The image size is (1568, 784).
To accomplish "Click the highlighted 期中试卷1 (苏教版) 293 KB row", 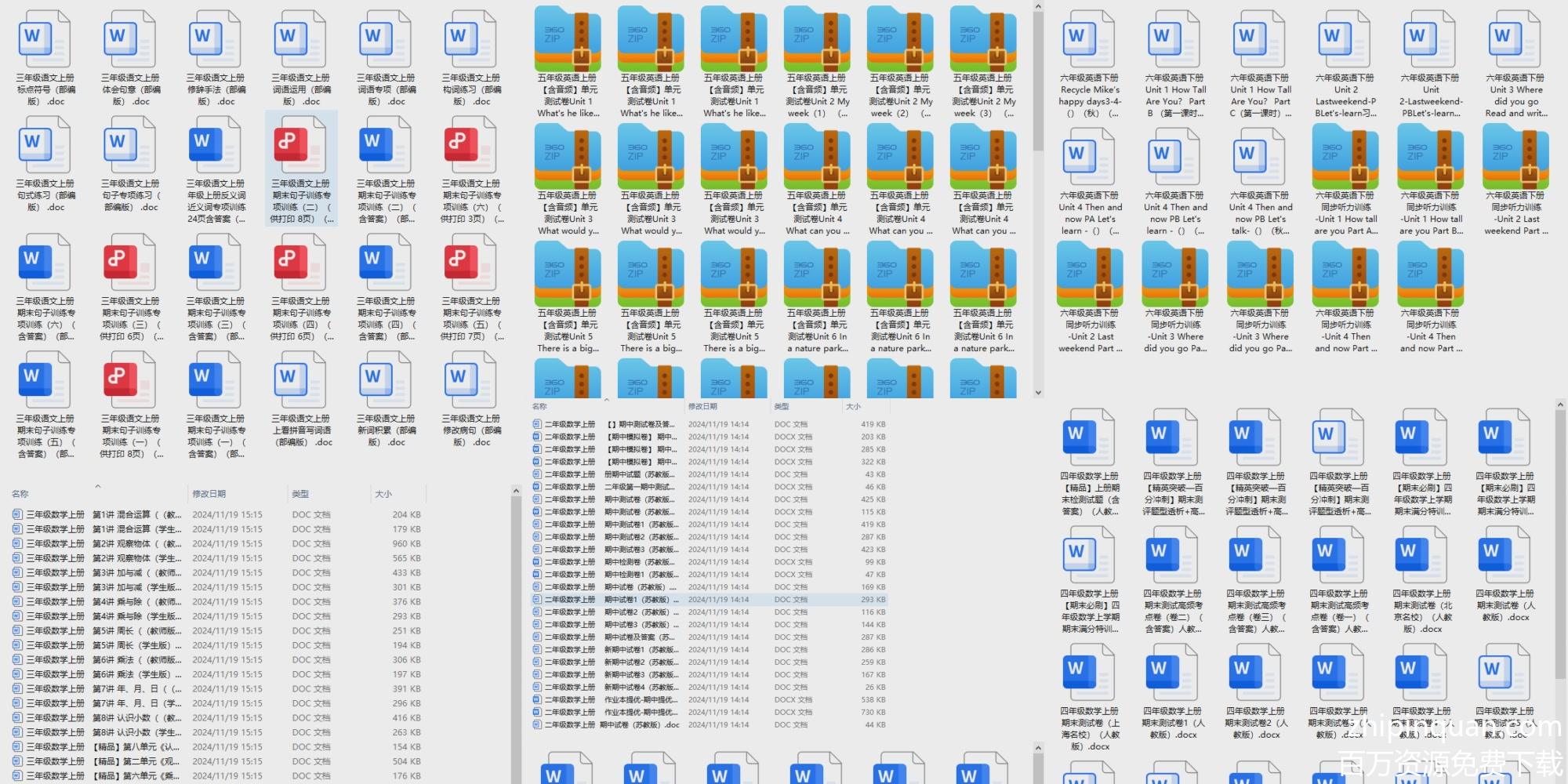I will (x=706, y=600).
